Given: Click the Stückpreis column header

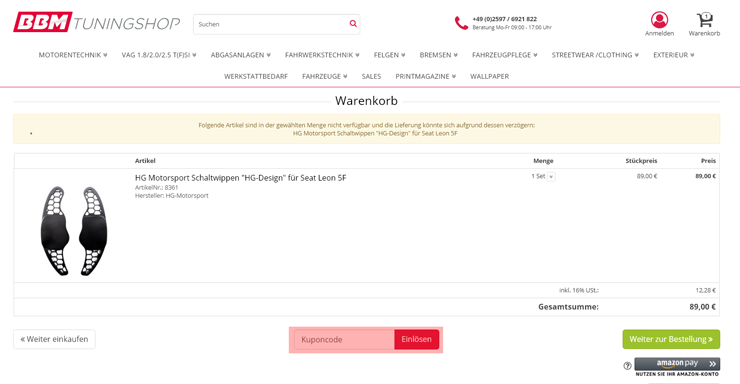Looking at the screenshot, I should [x=641, y=161].
